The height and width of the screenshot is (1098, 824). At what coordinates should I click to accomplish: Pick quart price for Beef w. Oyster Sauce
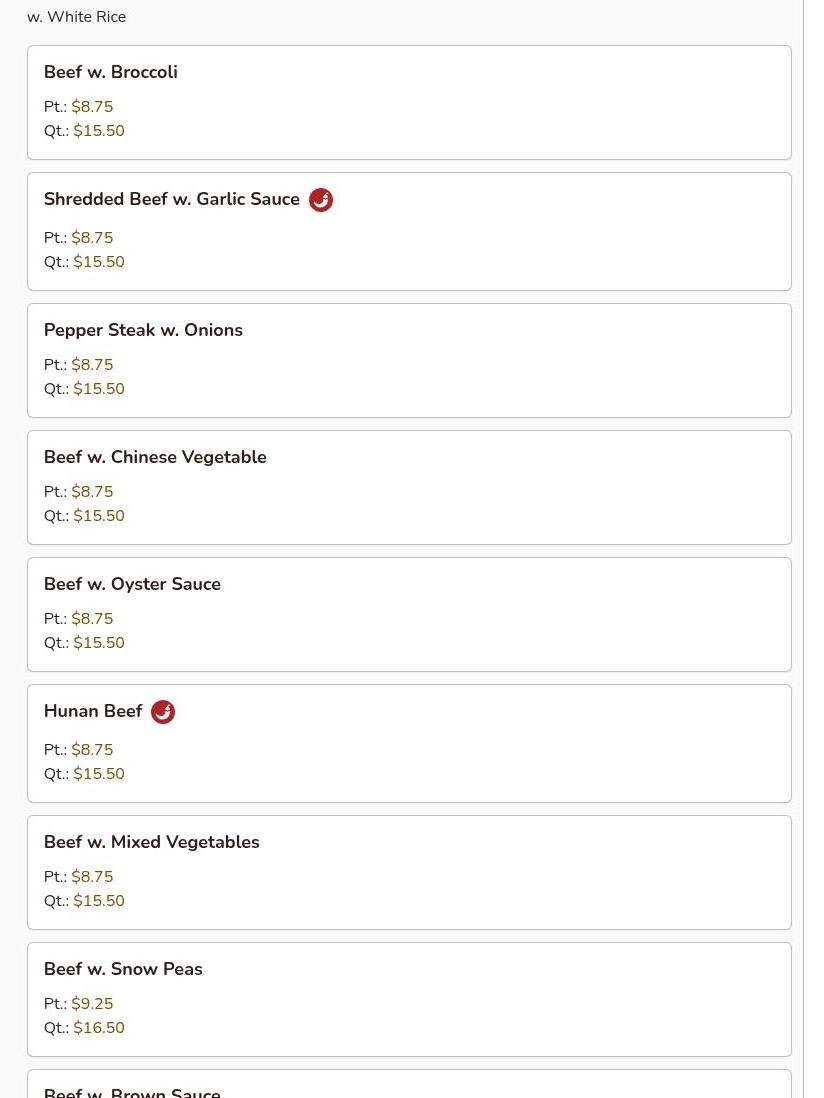pyautogui.click(x=99, y=643)
